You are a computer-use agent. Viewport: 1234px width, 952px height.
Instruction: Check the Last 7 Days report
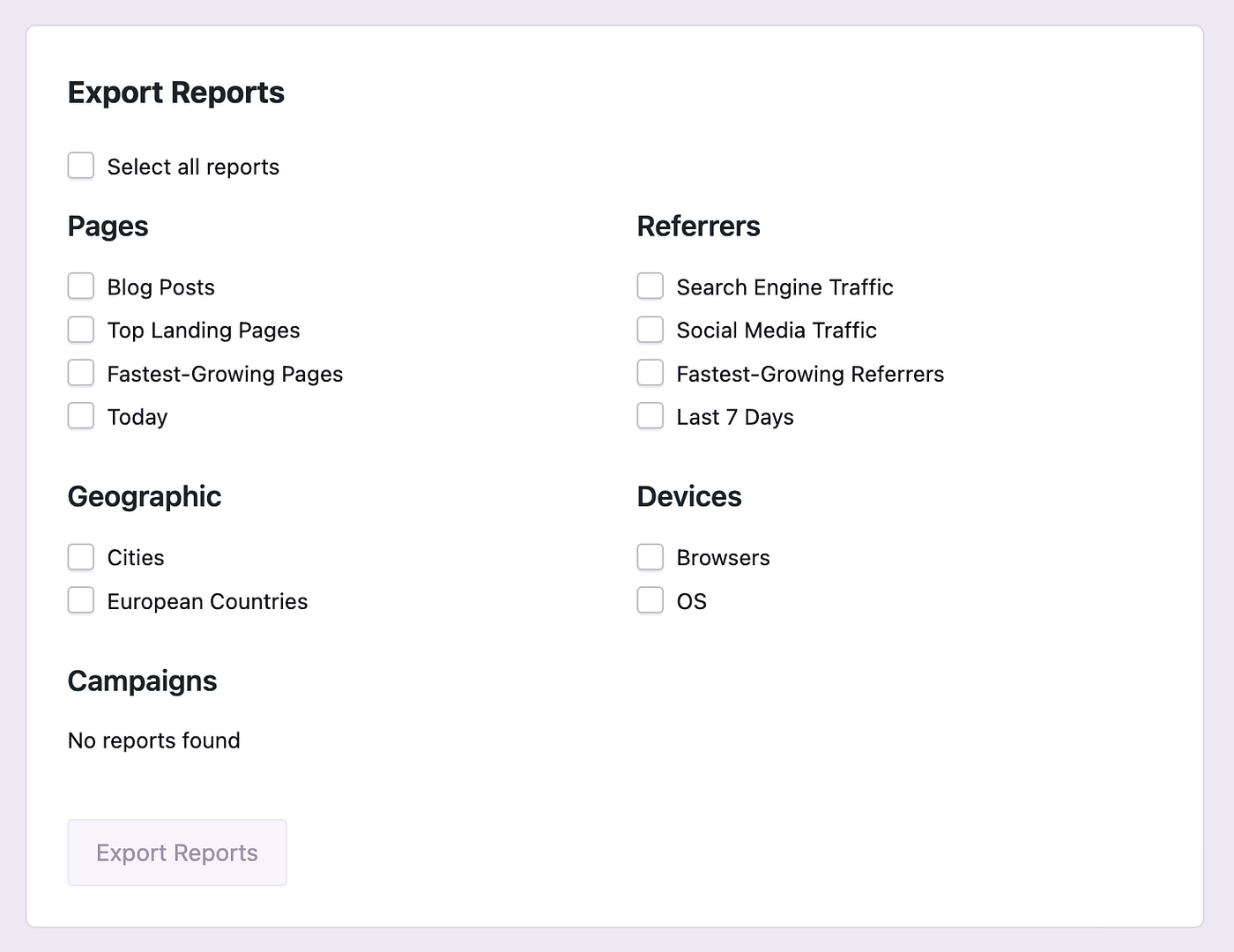[650, 415]
